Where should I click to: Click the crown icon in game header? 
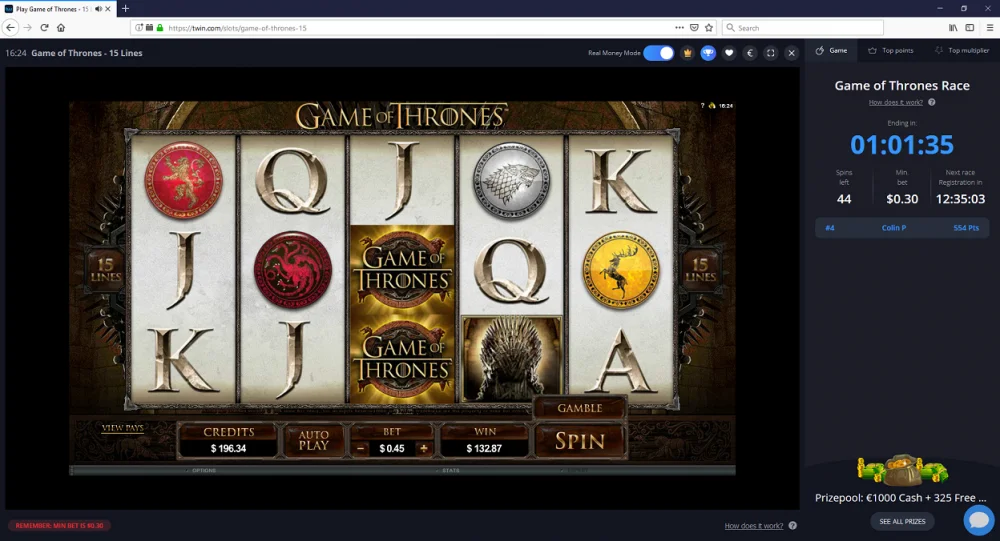[688, 53]
